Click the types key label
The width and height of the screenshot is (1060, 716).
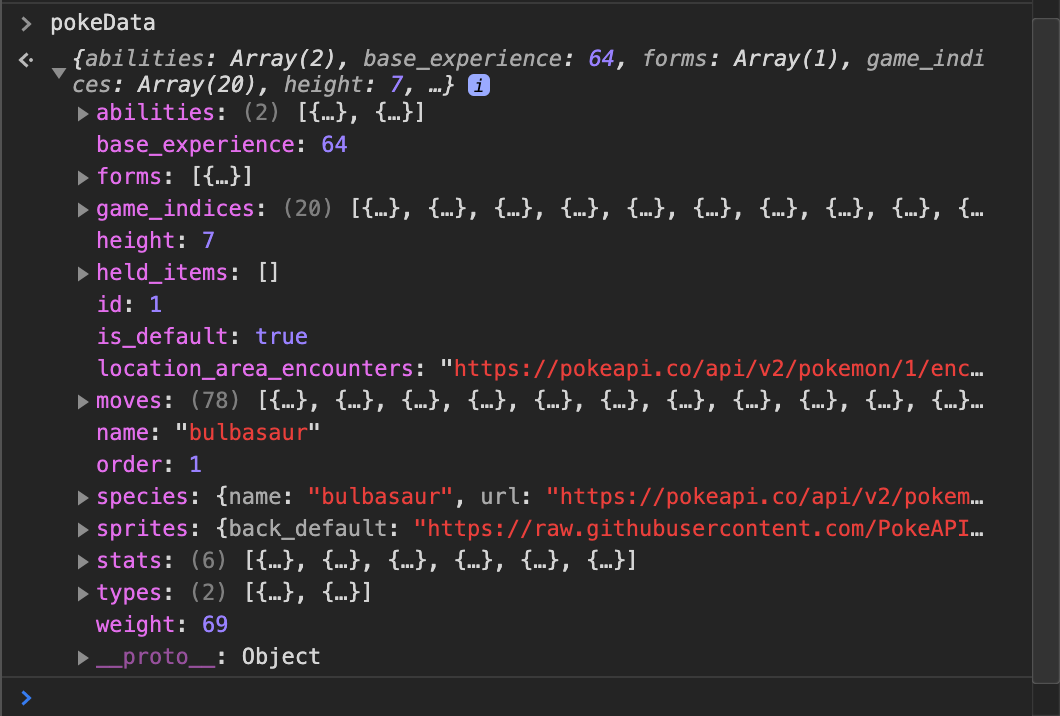pos(129,592)
